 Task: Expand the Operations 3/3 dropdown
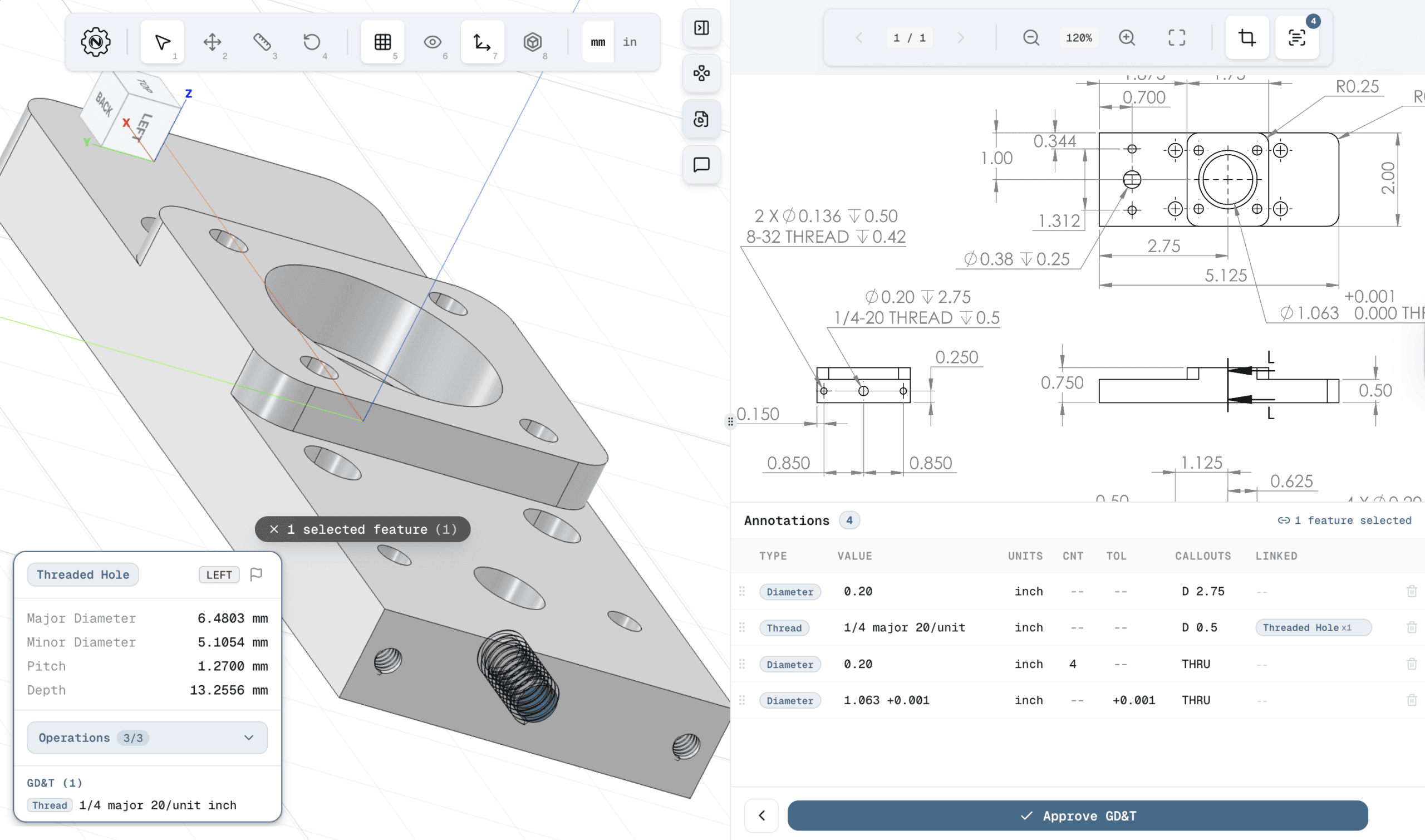point(147,738)
